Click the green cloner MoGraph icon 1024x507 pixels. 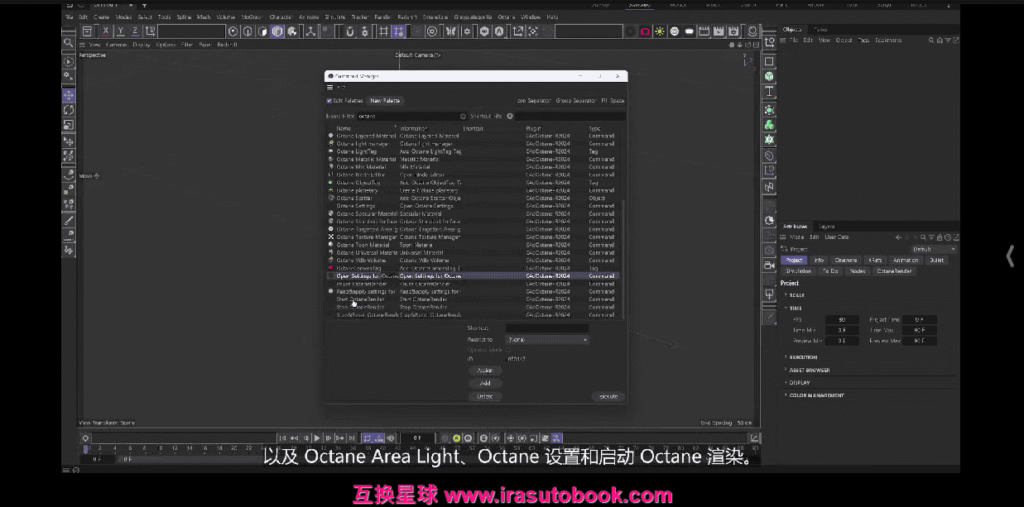coord(769,124)
